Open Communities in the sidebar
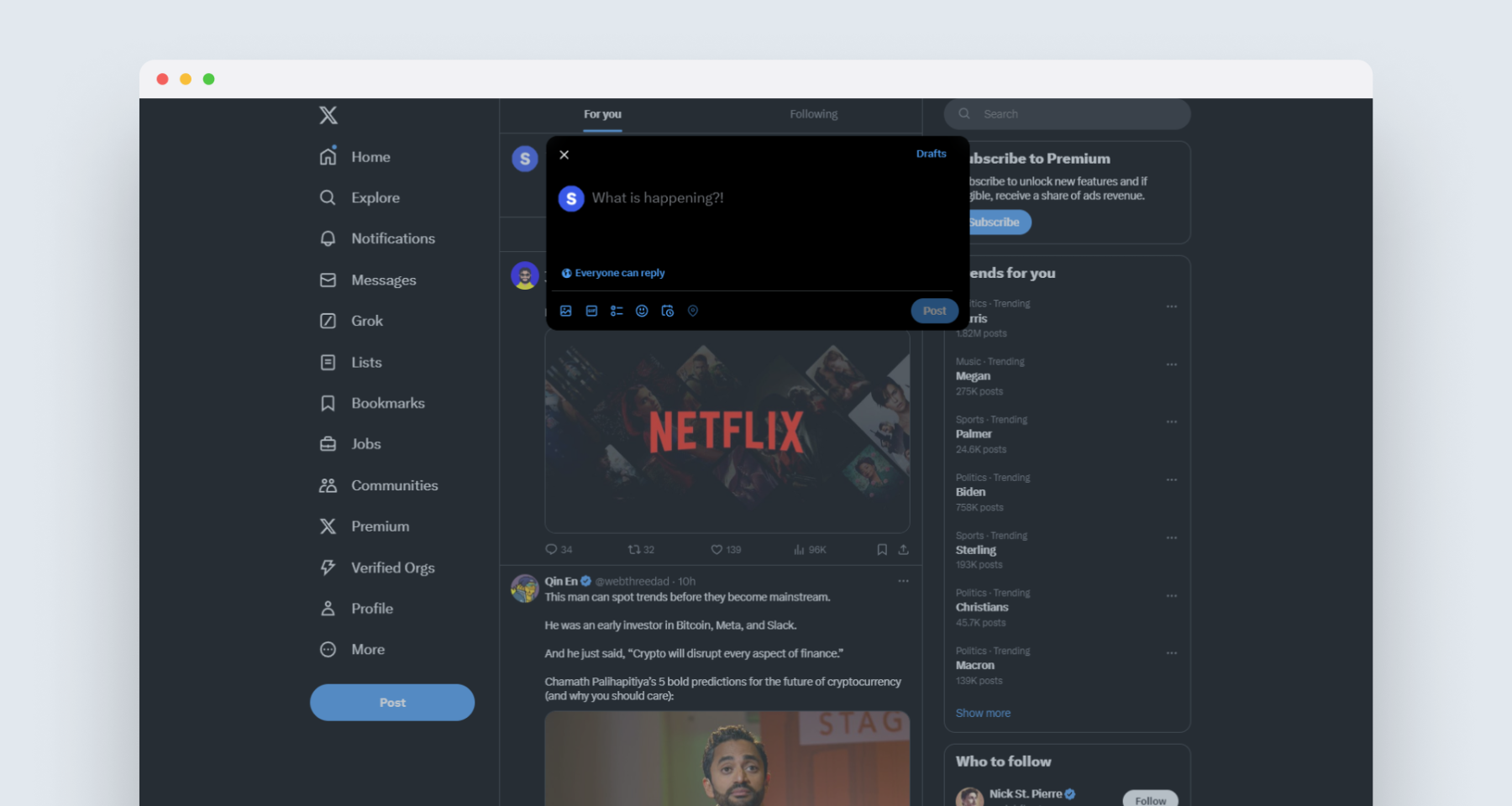 tap(379, 485)
